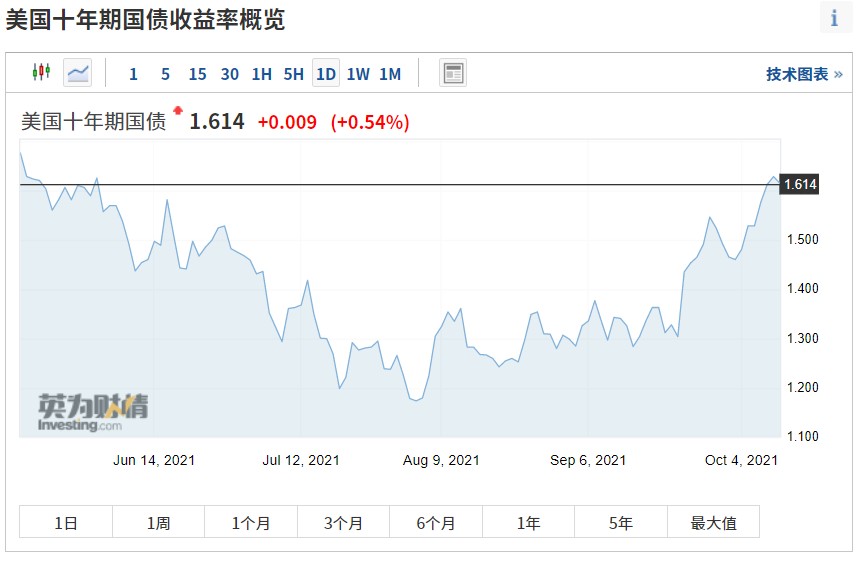Toggle the 1D interval
This screenshot has height=568, width=868.
pyautogui.click(x=326, y=73)
